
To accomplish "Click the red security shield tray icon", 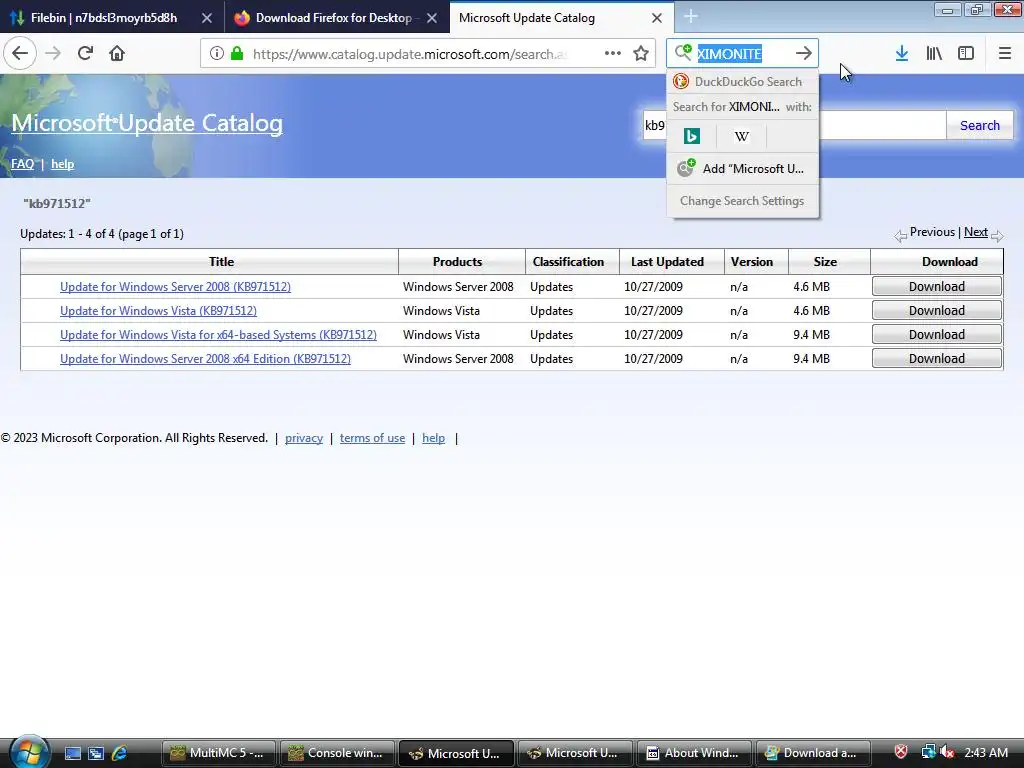I will point(901,752).
